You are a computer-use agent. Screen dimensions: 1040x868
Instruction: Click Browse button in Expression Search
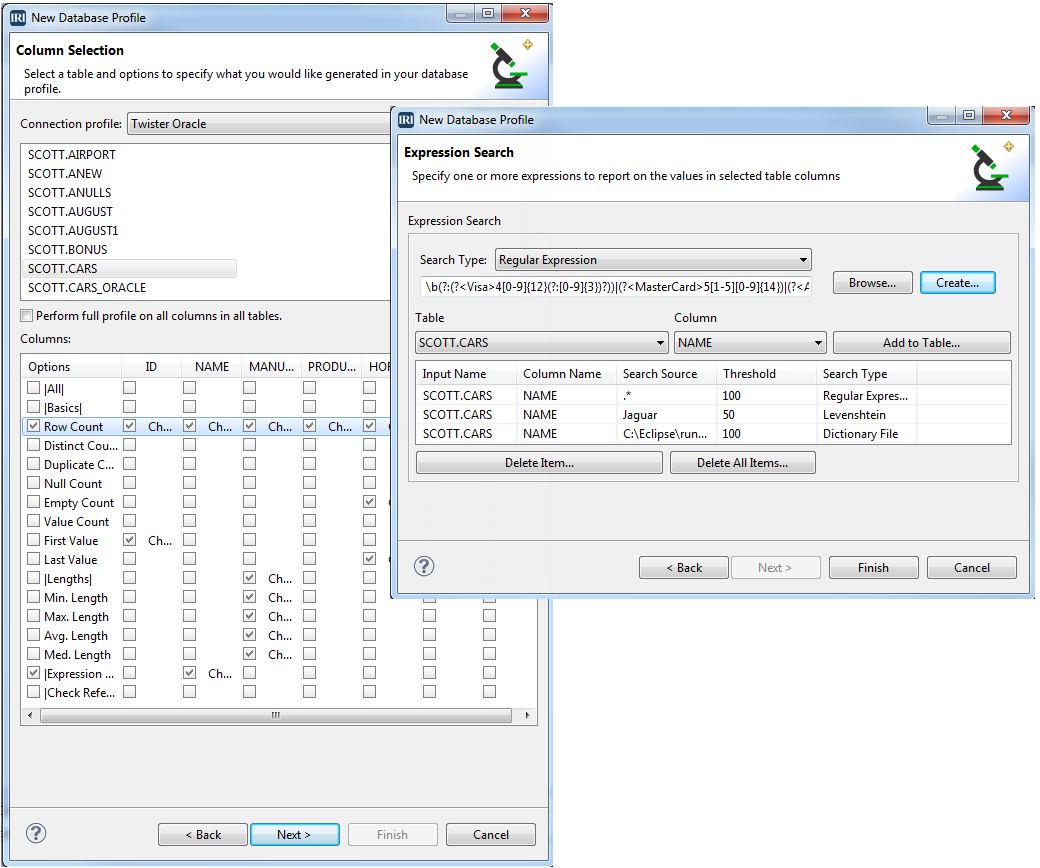872,283
